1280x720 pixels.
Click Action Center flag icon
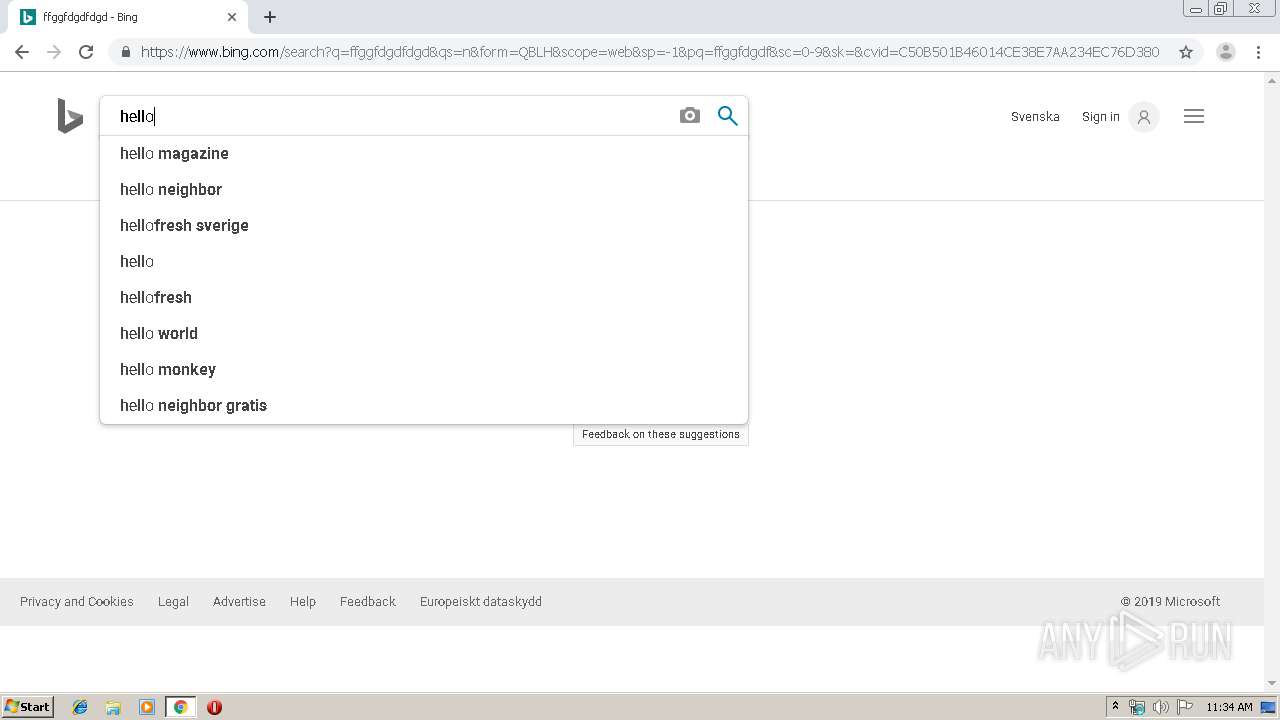(1185, 707)
